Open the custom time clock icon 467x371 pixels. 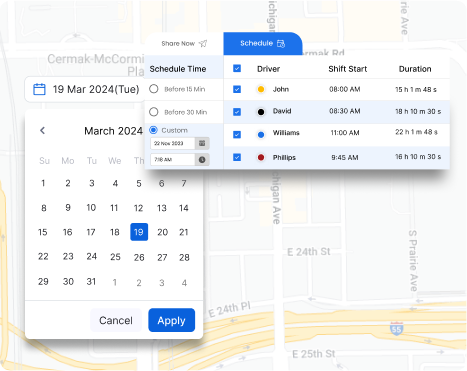[202, 160]
